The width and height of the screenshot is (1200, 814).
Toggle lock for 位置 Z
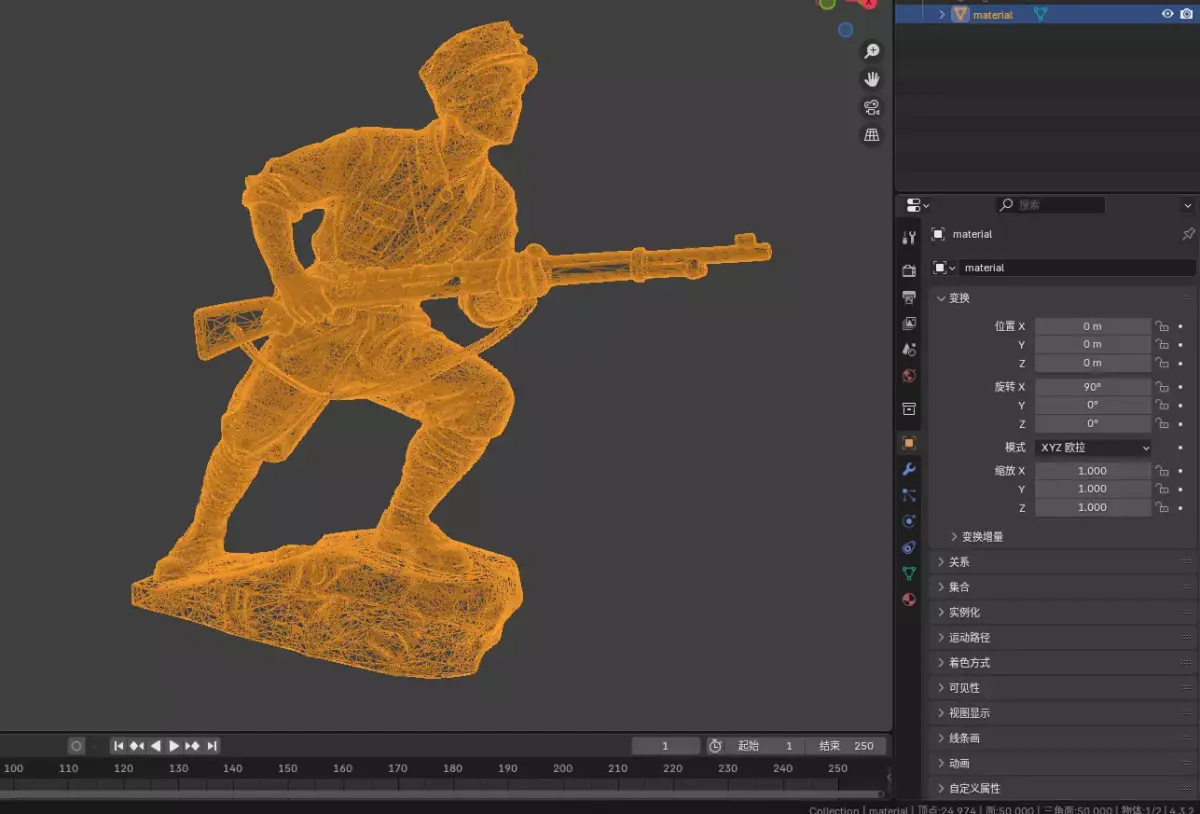1162,363
